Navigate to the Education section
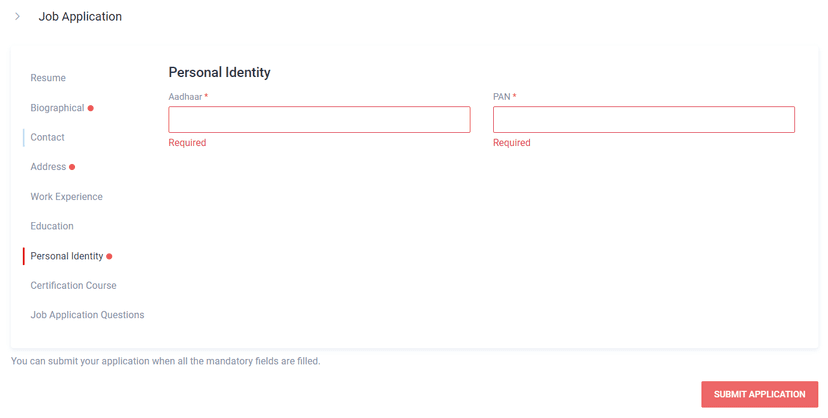Viewport: 828px width, 418px height. coord(52,226)
